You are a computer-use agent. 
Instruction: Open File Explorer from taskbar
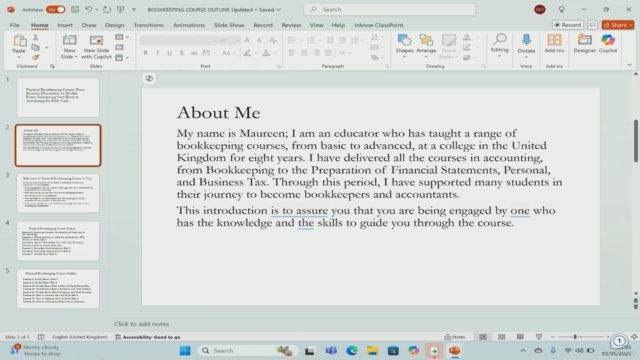click(372, 351)
